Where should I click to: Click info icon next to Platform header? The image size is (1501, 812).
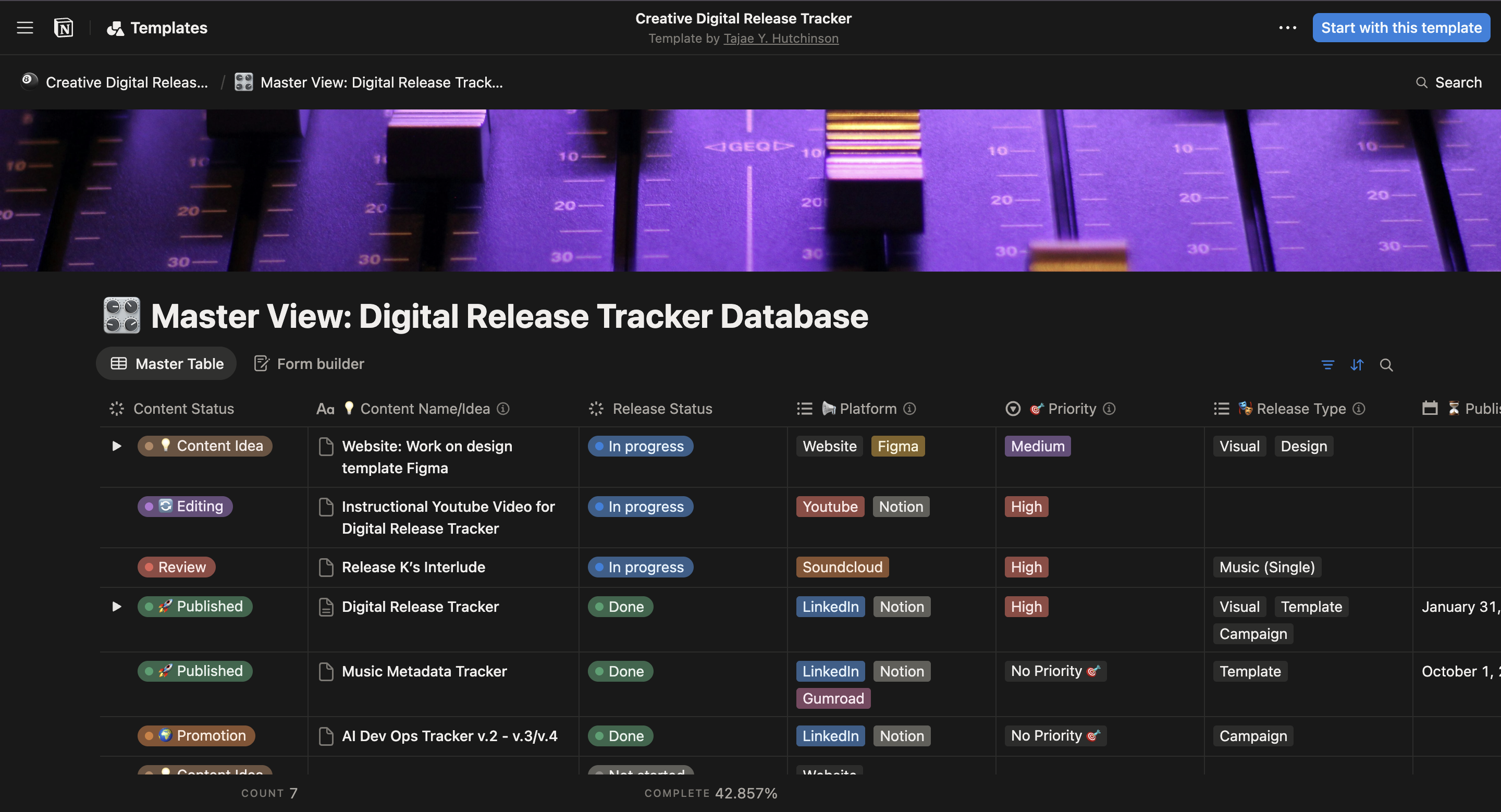(909, 409)
